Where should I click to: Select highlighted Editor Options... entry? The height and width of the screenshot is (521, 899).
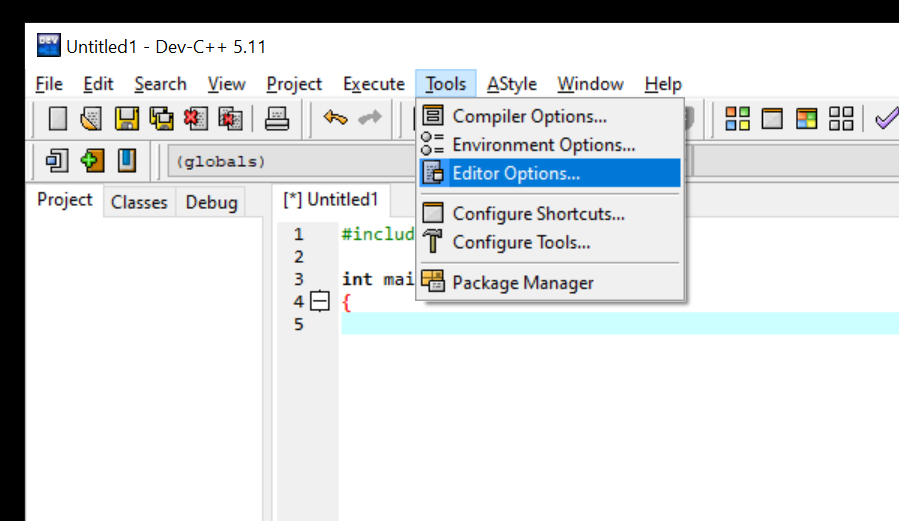coord(550,173)
